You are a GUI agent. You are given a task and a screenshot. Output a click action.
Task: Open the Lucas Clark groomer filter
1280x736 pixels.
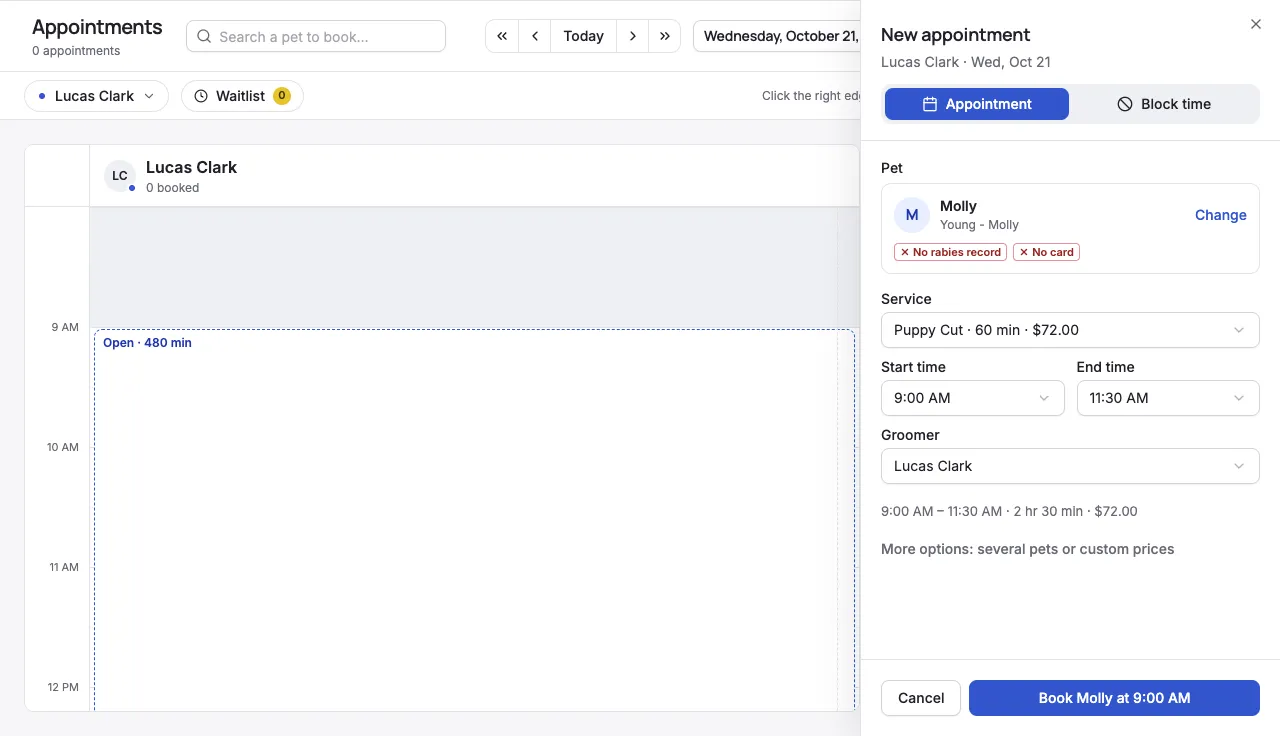click(96, 96)
